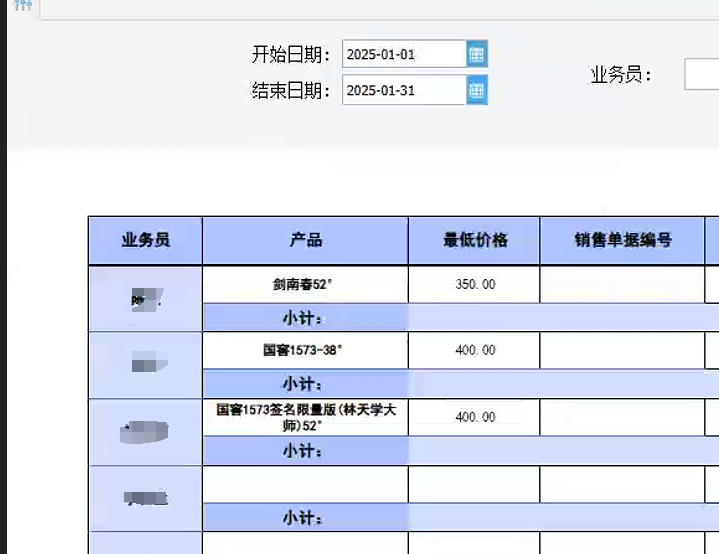719x554 pixels.
Task: Click 小计 under the 签名限量版 row
Action: click(303, 451)
